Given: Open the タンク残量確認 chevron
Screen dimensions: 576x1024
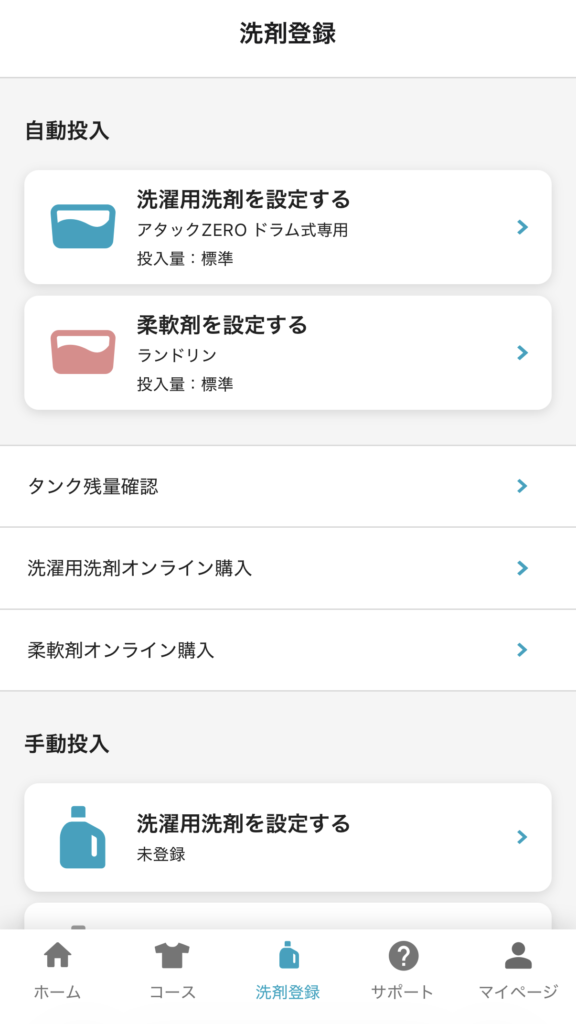Looking at the screenshot, I should pyautogui.click(x=521, y=486).
